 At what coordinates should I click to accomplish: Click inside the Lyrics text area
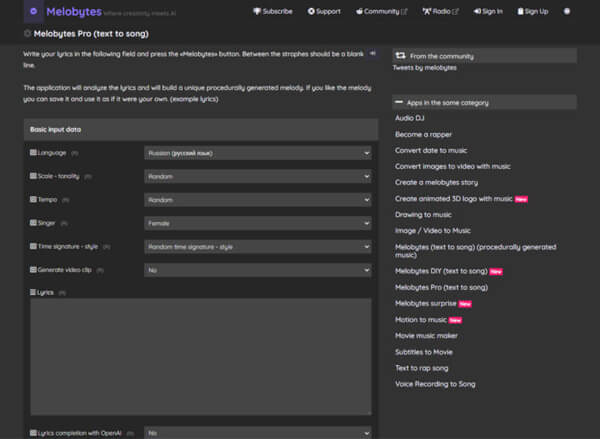click(200, 355)
